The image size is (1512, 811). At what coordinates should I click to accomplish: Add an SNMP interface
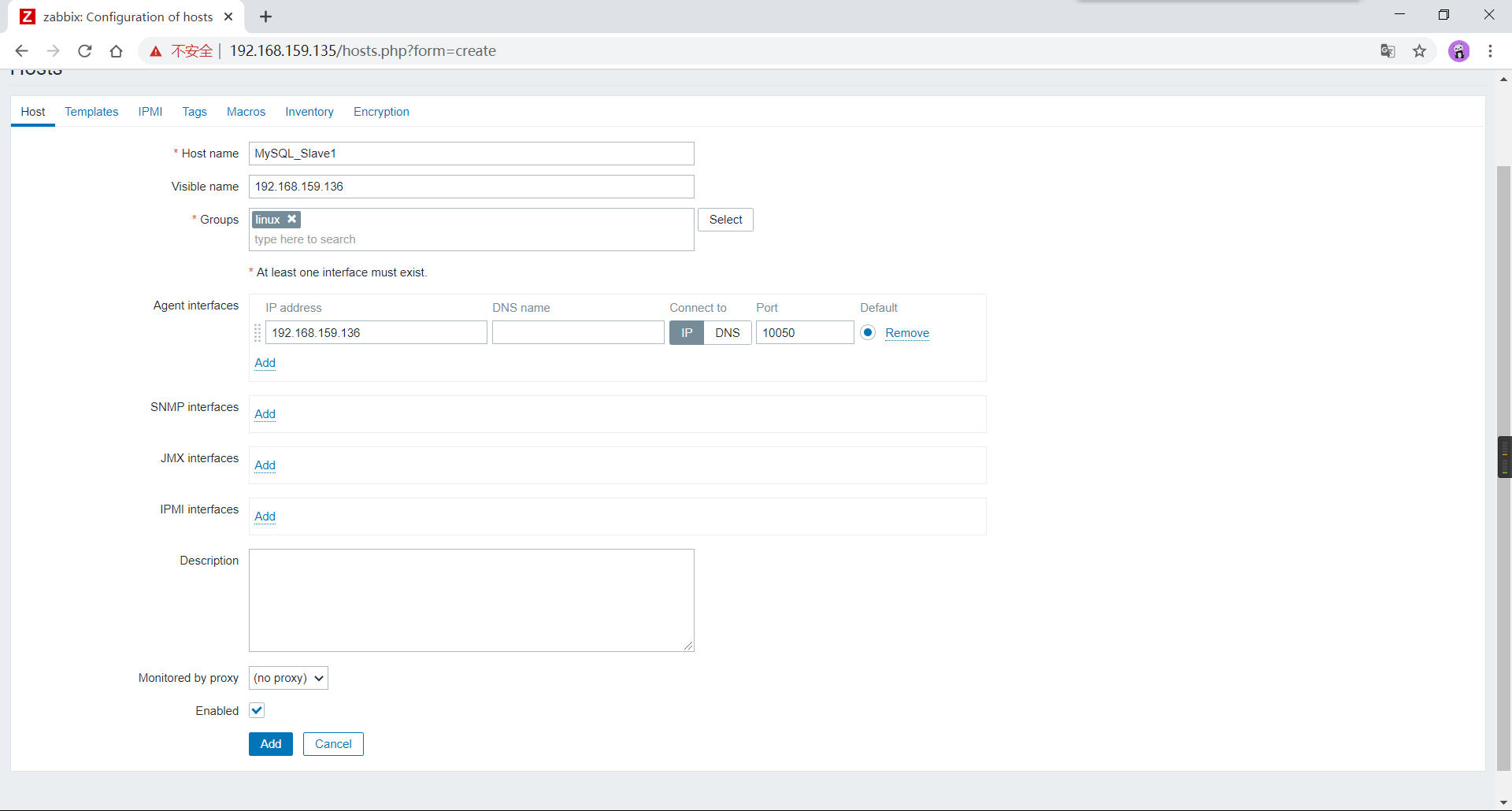click(x=265, y=414)
